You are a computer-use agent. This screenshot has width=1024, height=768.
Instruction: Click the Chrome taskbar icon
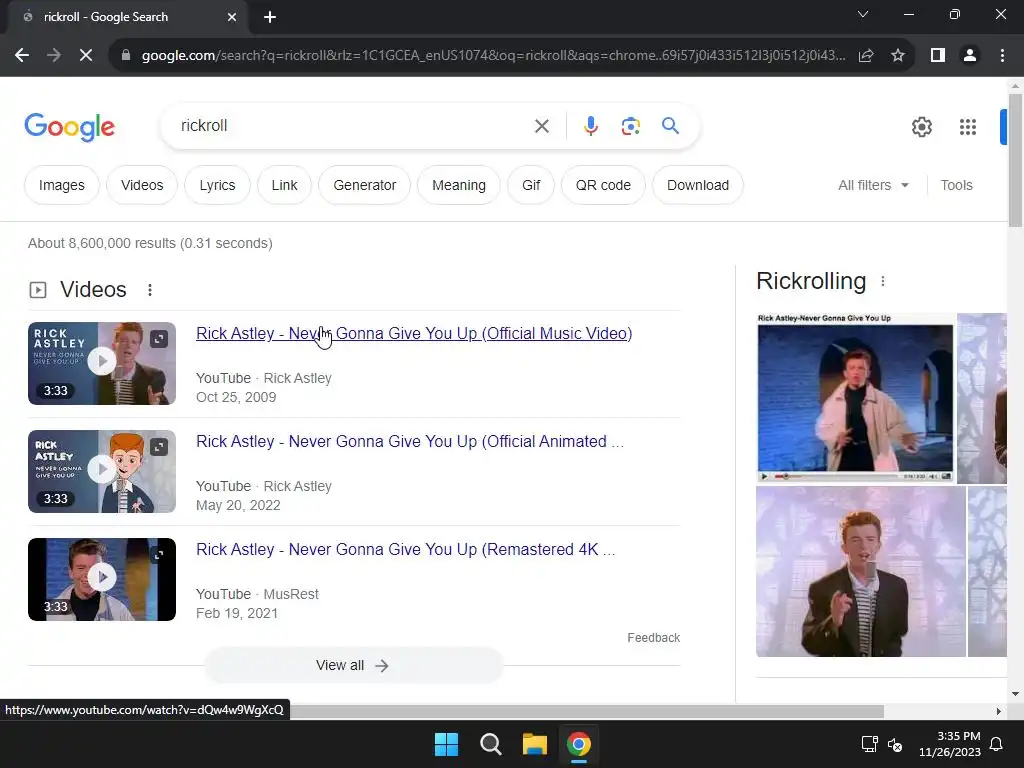[x=579, y=744]
